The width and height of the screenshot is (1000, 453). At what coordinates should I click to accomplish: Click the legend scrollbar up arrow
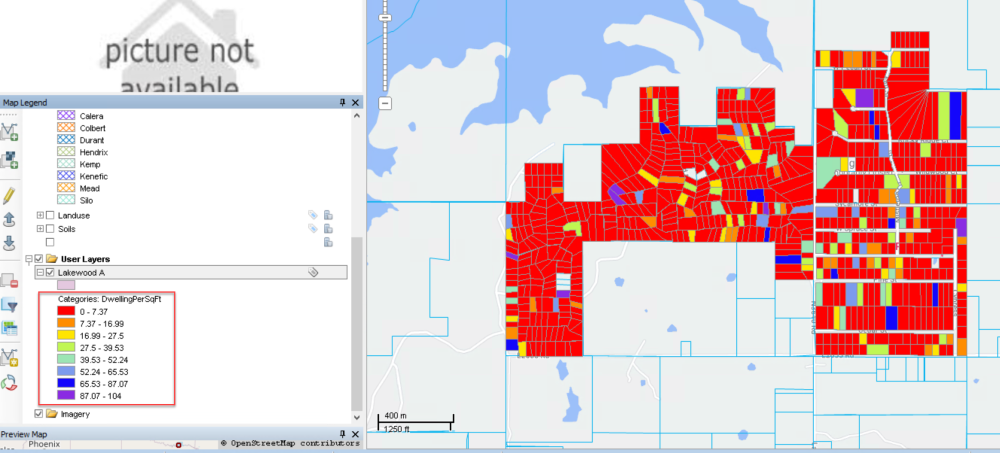[x=357, y=116]
